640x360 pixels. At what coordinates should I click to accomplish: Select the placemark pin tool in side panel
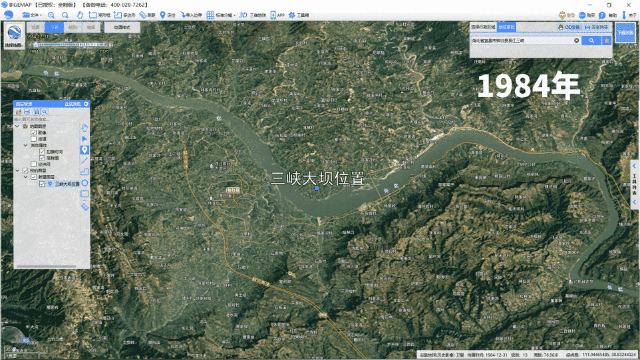[x=84, y=150]
